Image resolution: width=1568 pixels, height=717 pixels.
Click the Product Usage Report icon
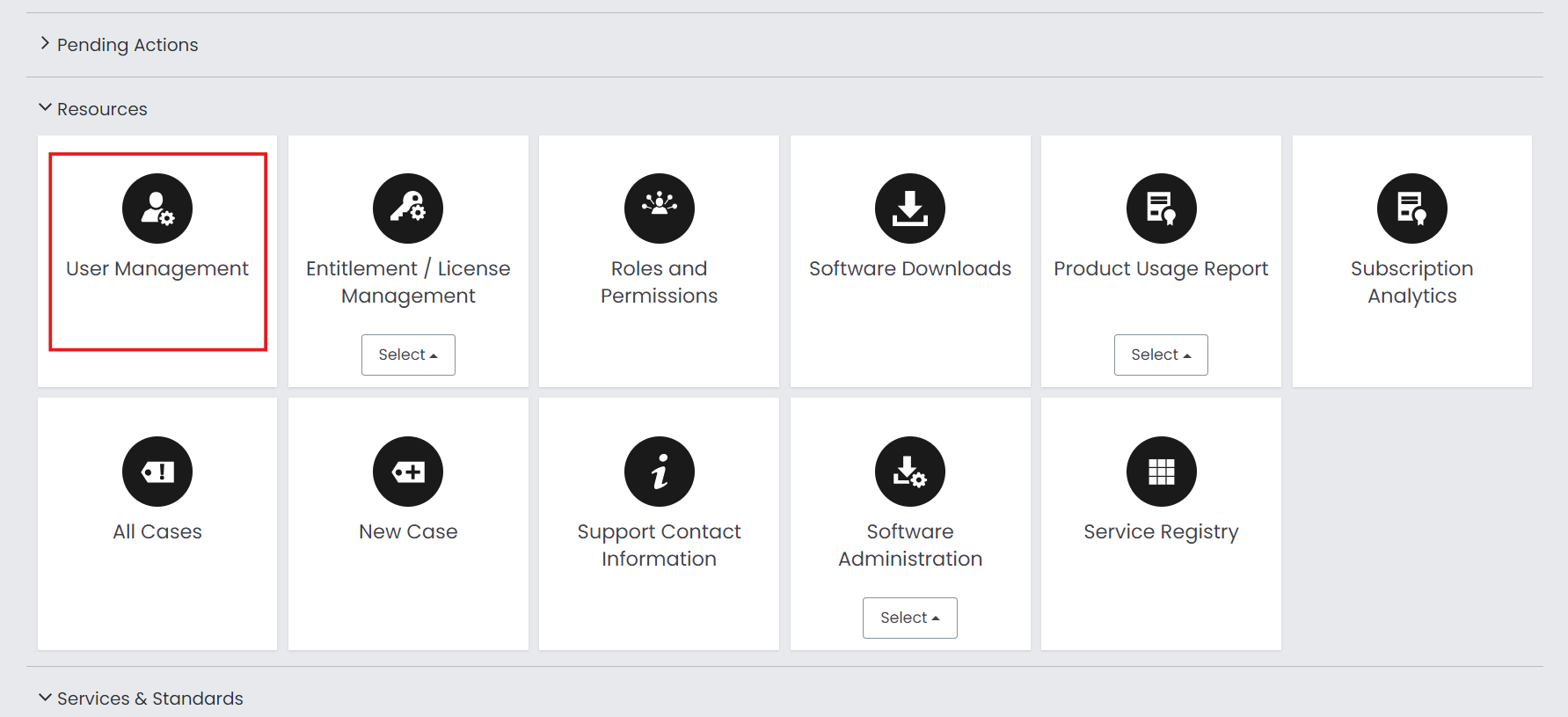[1161, 209]
